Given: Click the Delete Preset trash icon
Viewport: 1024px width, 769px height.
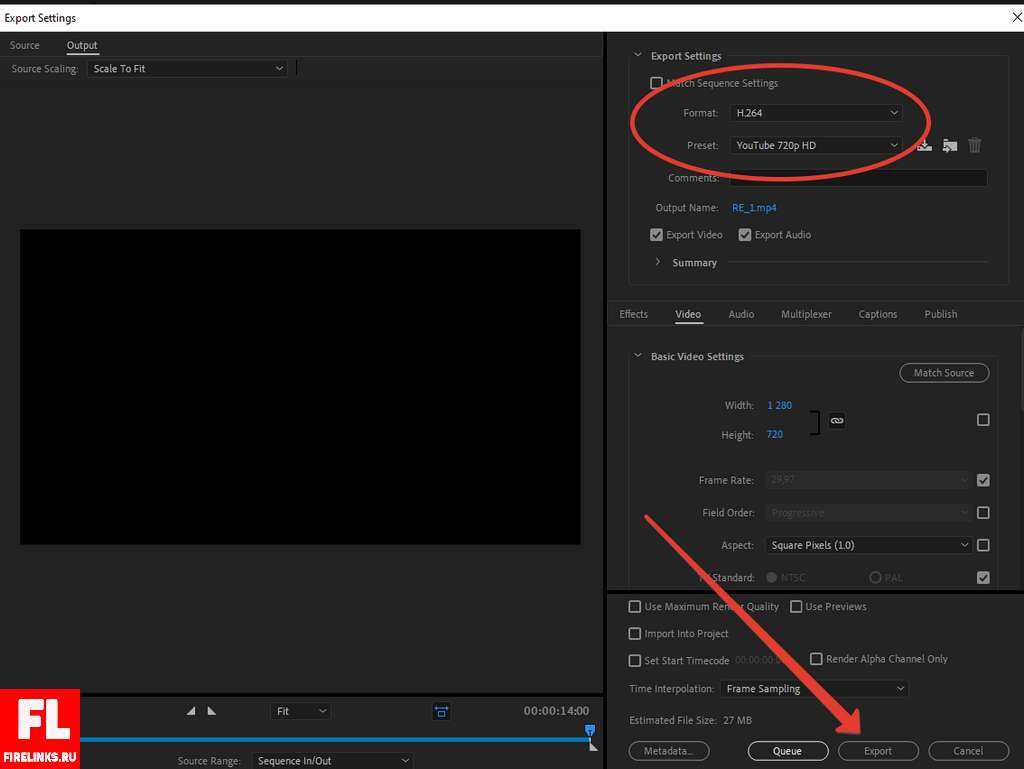Looking at the screenshot, I should (x=975, y=145).
